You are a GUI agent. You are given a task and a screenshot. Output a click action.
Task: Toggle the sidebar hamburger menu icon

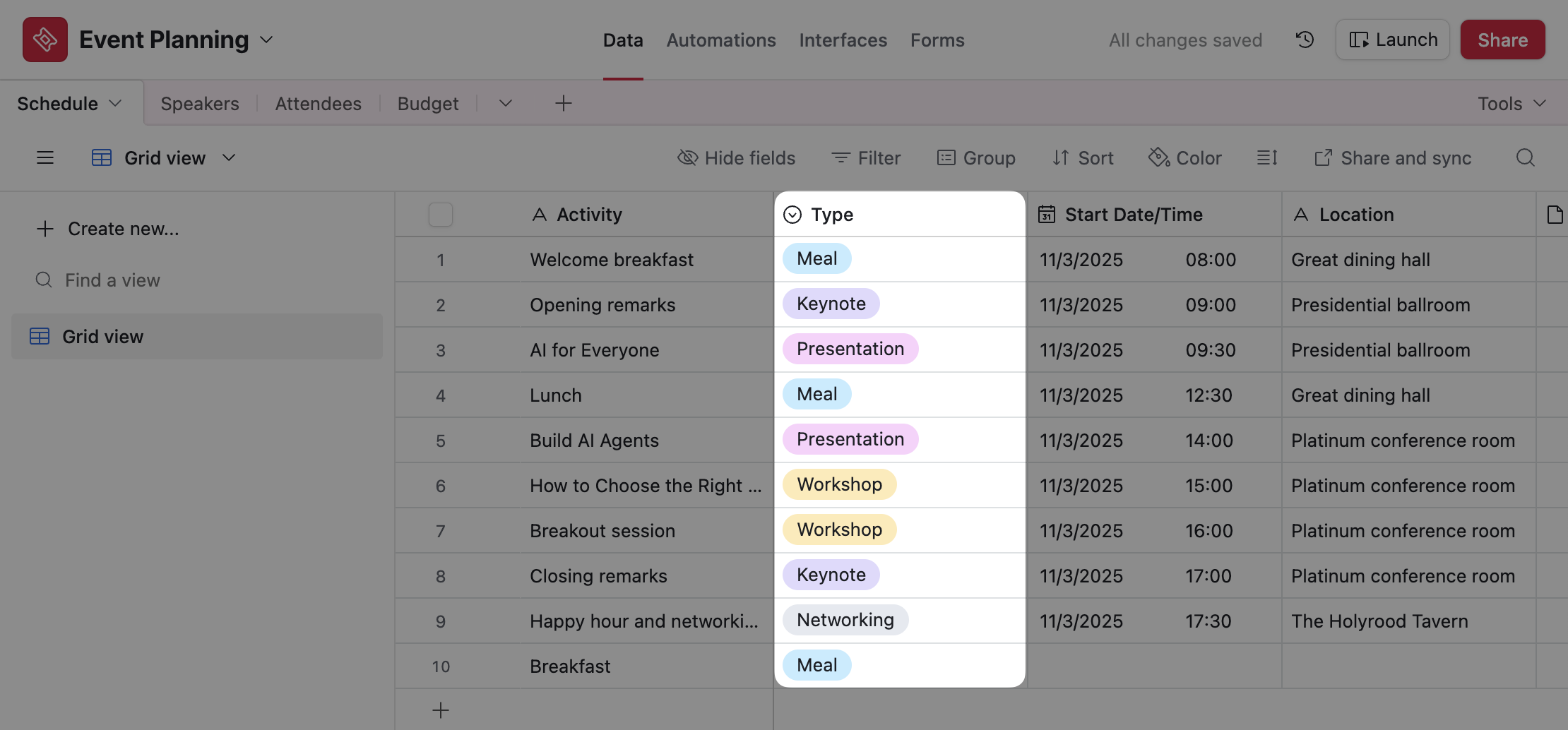[x=45, y=157]
